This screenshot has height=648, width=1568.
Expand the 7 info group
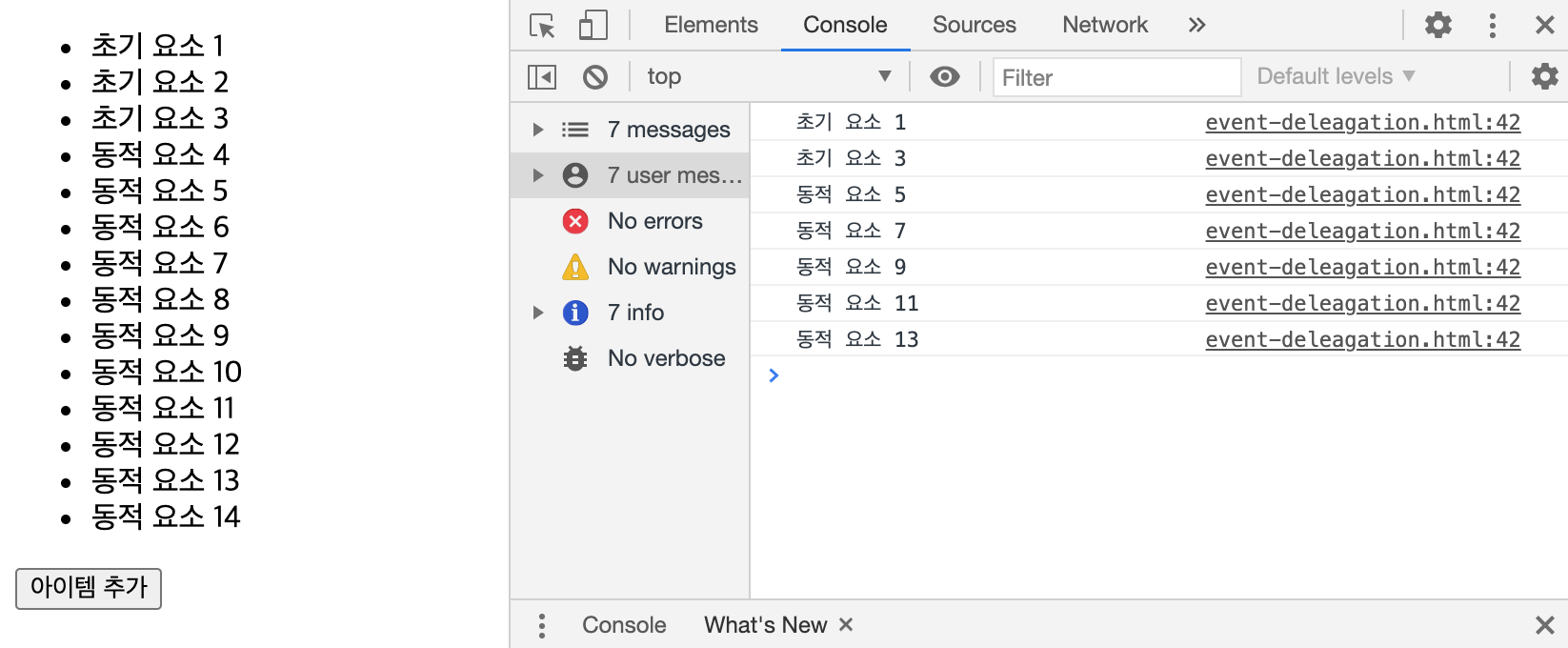click(x=538, y=313)
